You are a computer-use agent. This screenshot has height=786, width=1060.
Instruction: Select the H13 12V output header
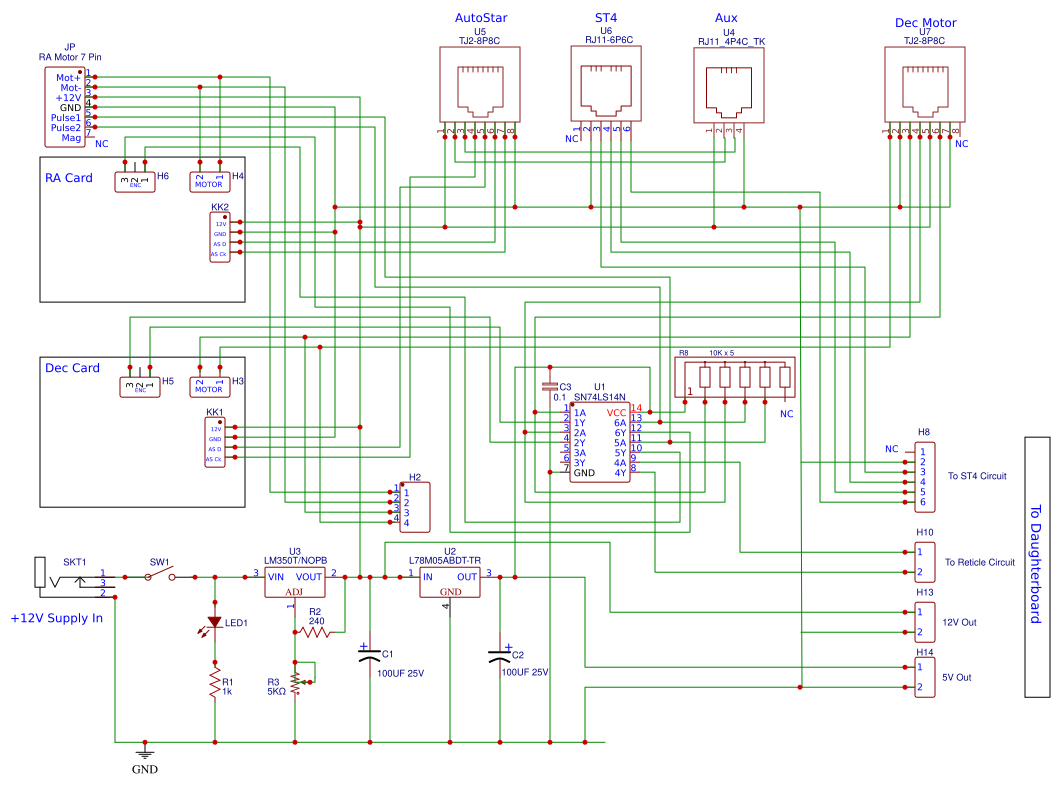(x=925, y=622)
